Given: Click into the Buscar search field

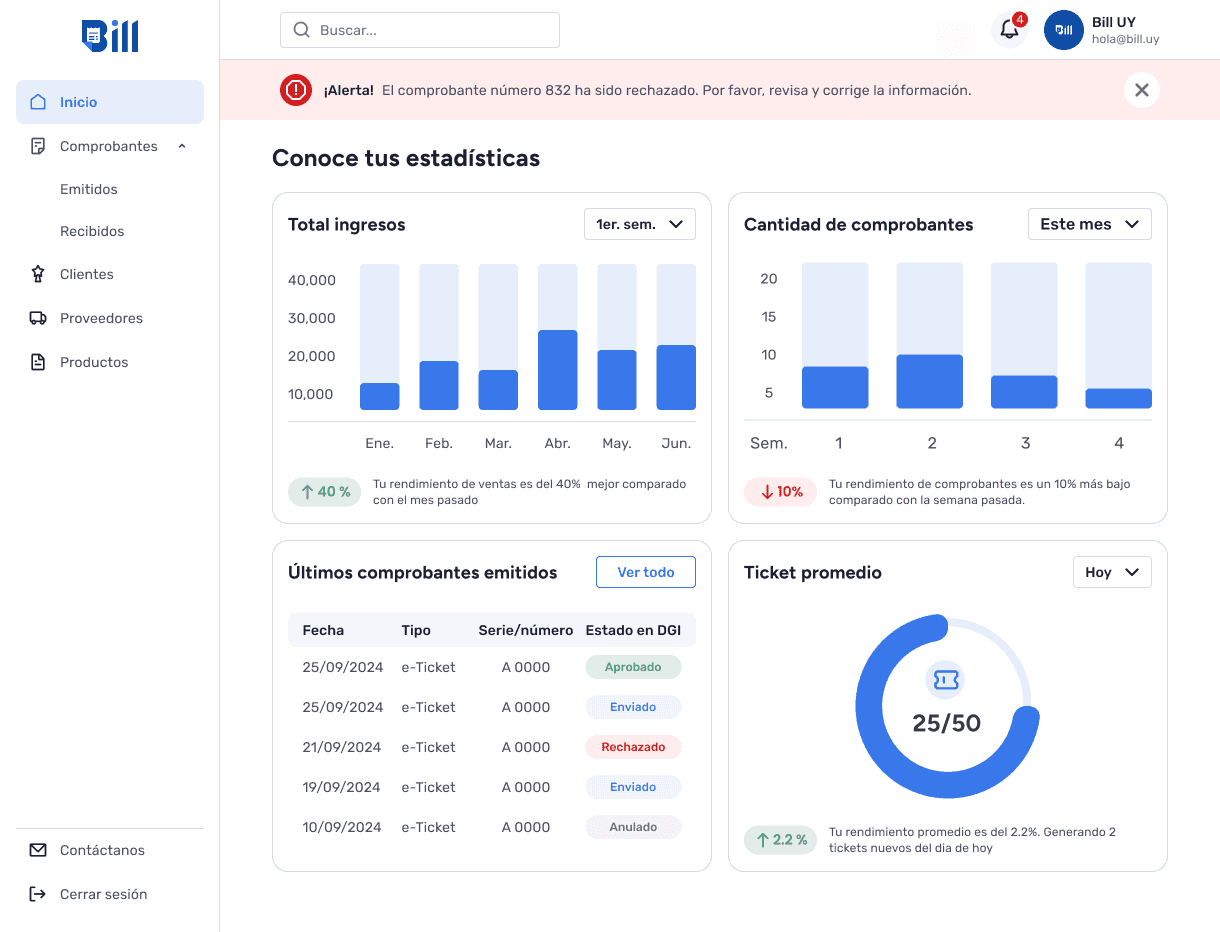Looking at the screenshot, I should (x=420, y=30).
